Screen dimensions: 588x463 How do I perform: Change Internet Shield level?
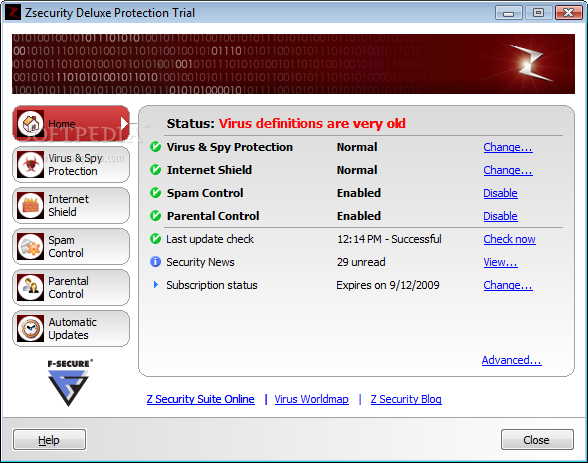coord(508,170)
